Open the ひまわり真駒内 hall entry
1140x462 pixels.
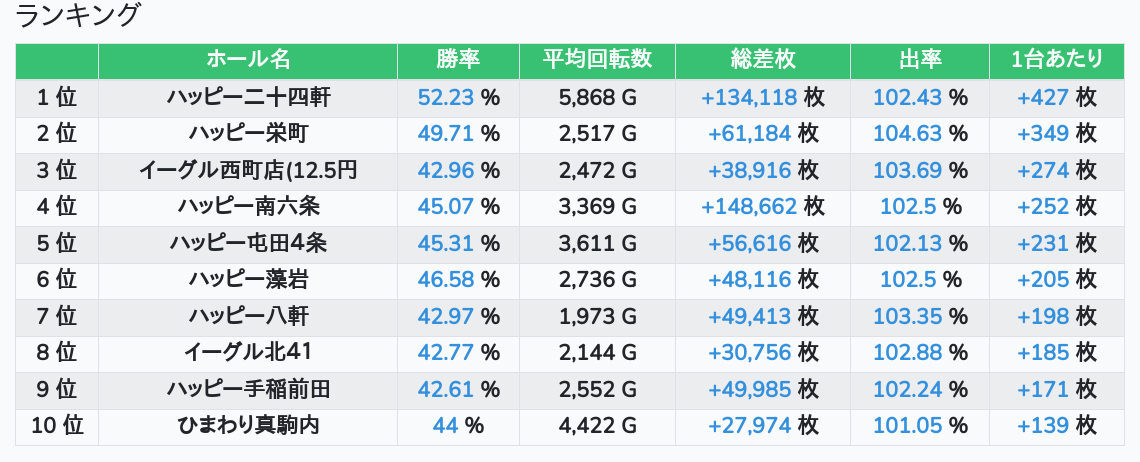click(248, 426)
